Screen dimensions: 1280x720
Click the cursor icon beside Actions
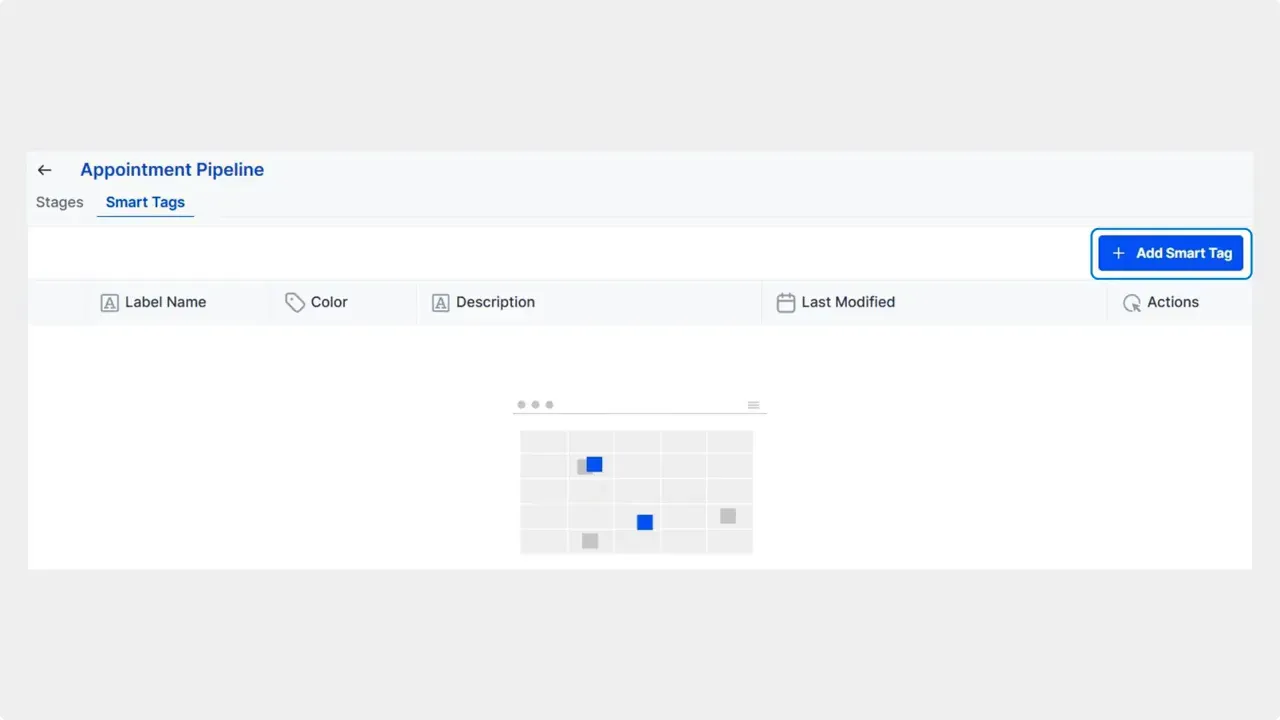click(1131, 302)
